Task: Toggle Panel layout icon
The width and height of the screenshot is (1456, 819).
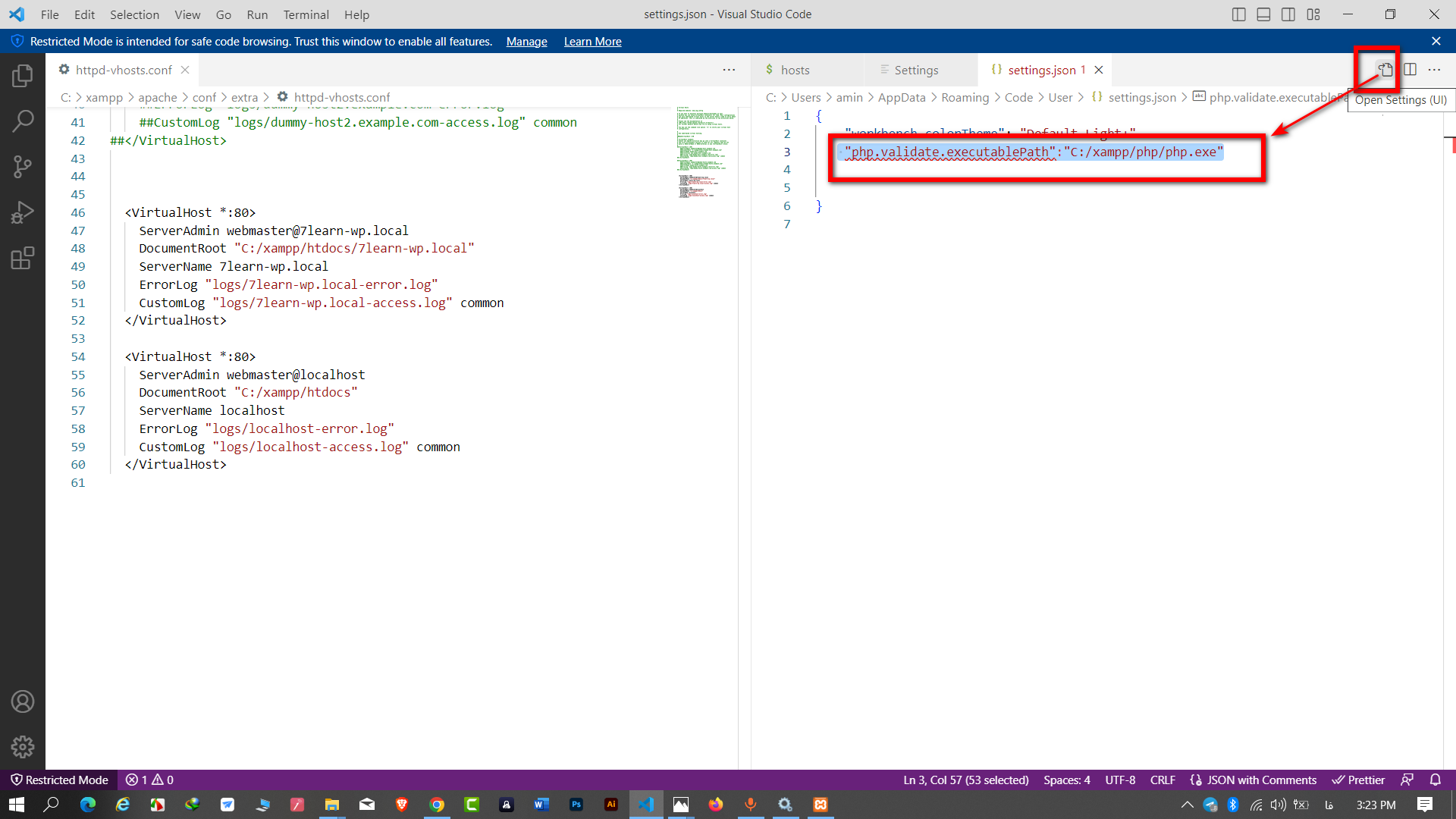Action: (1263, 14)
